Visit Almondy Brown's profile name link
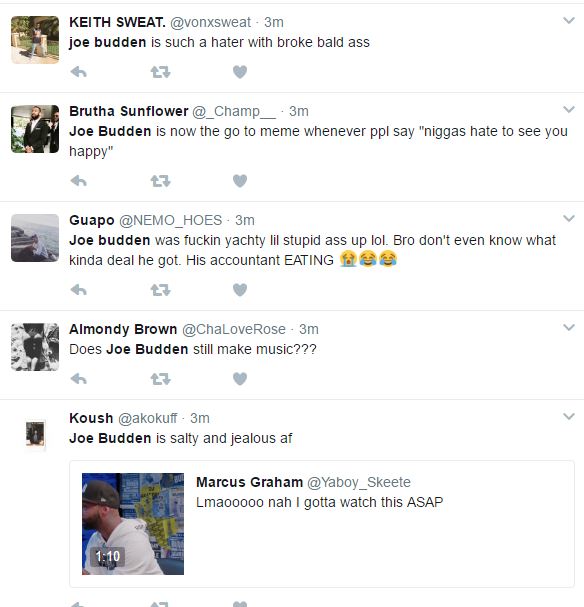 pyautogui.click(x=123, y=329)
